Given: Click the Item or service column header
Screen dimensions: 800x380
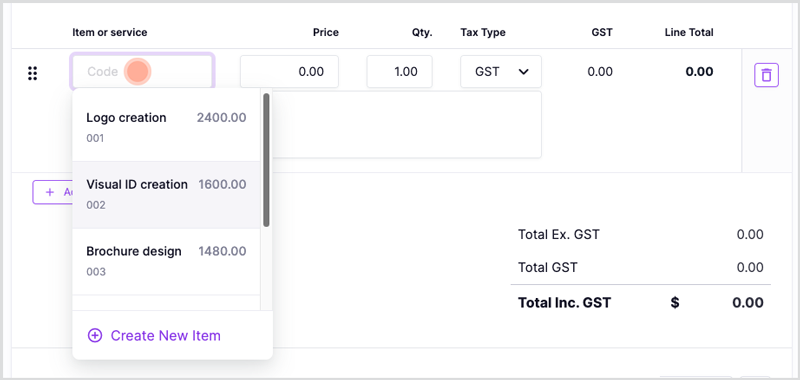Looking at the screenshot, I should 110,33.
